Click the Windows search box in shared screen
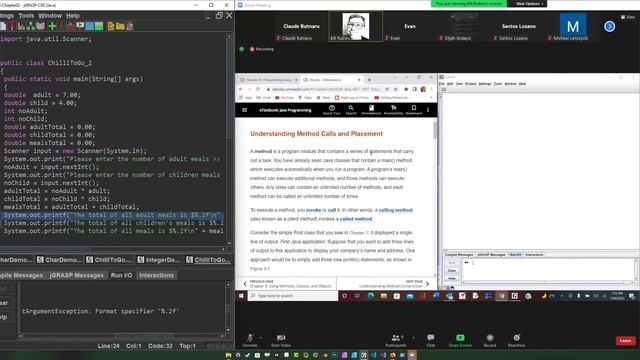Screen dimensions: 640x360 tap(293, 296)
